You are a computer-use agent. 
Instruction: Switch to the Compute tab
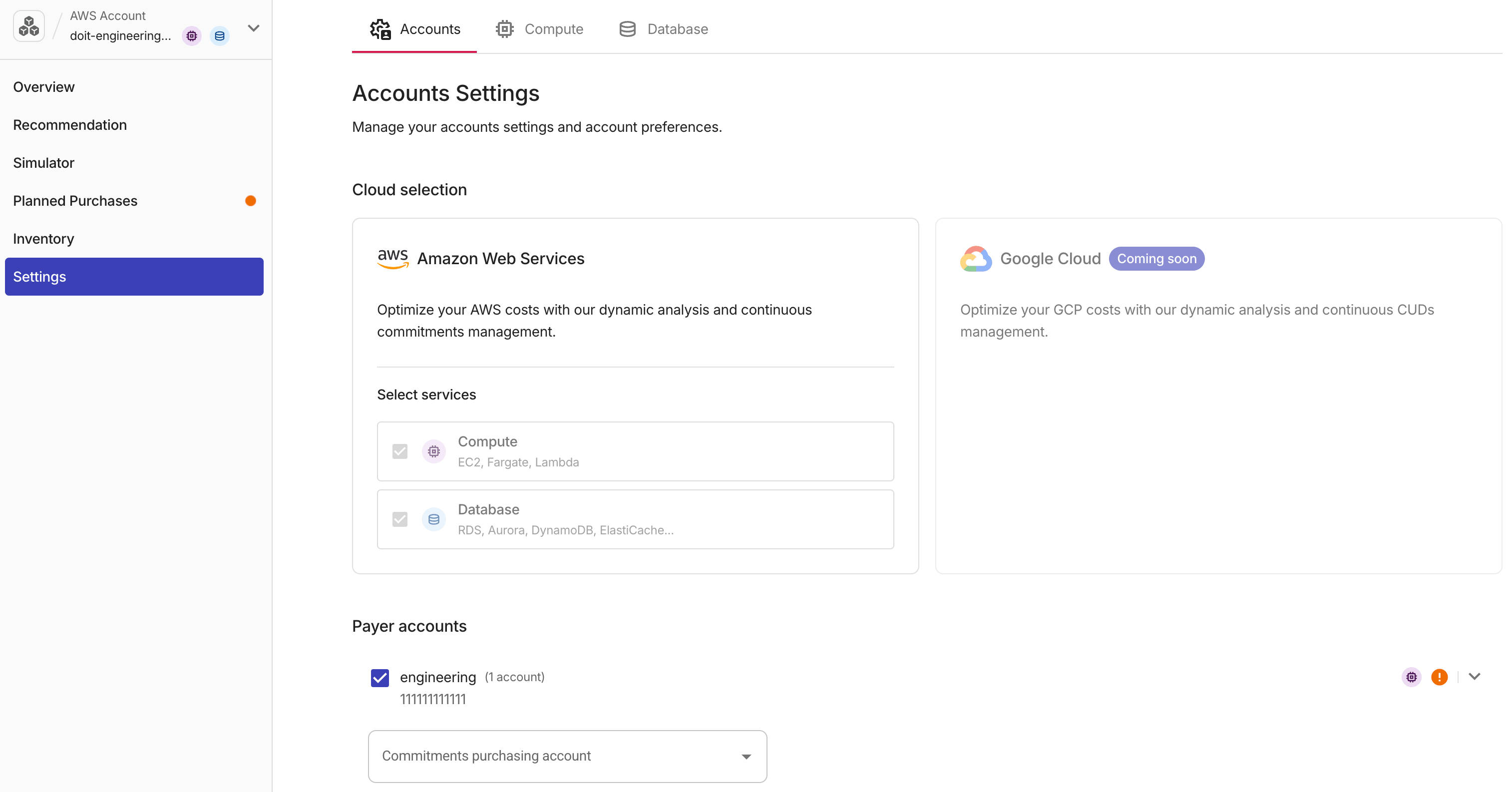click(539, 29)
